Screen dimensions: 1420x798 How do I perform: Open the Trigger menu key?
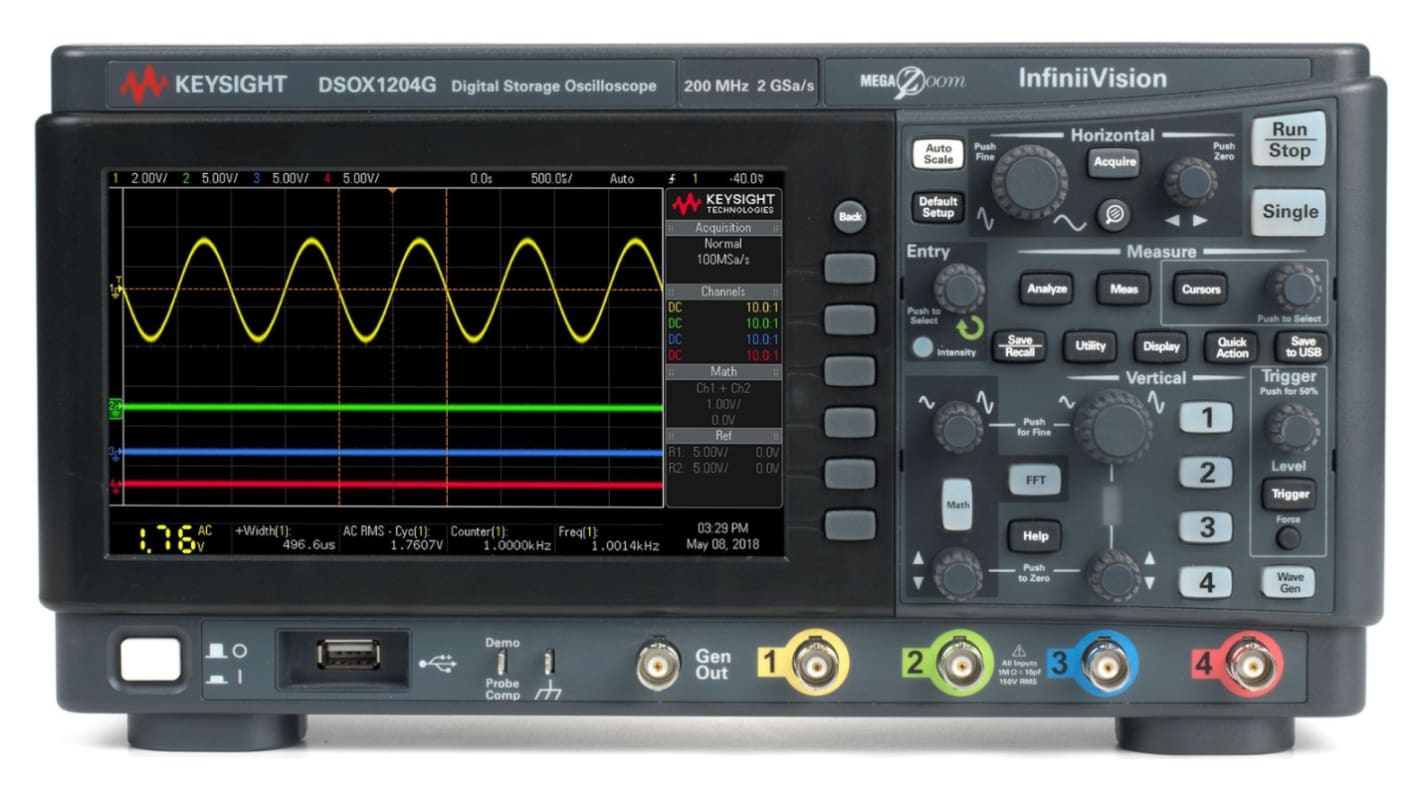click(x=1289, y=494)
